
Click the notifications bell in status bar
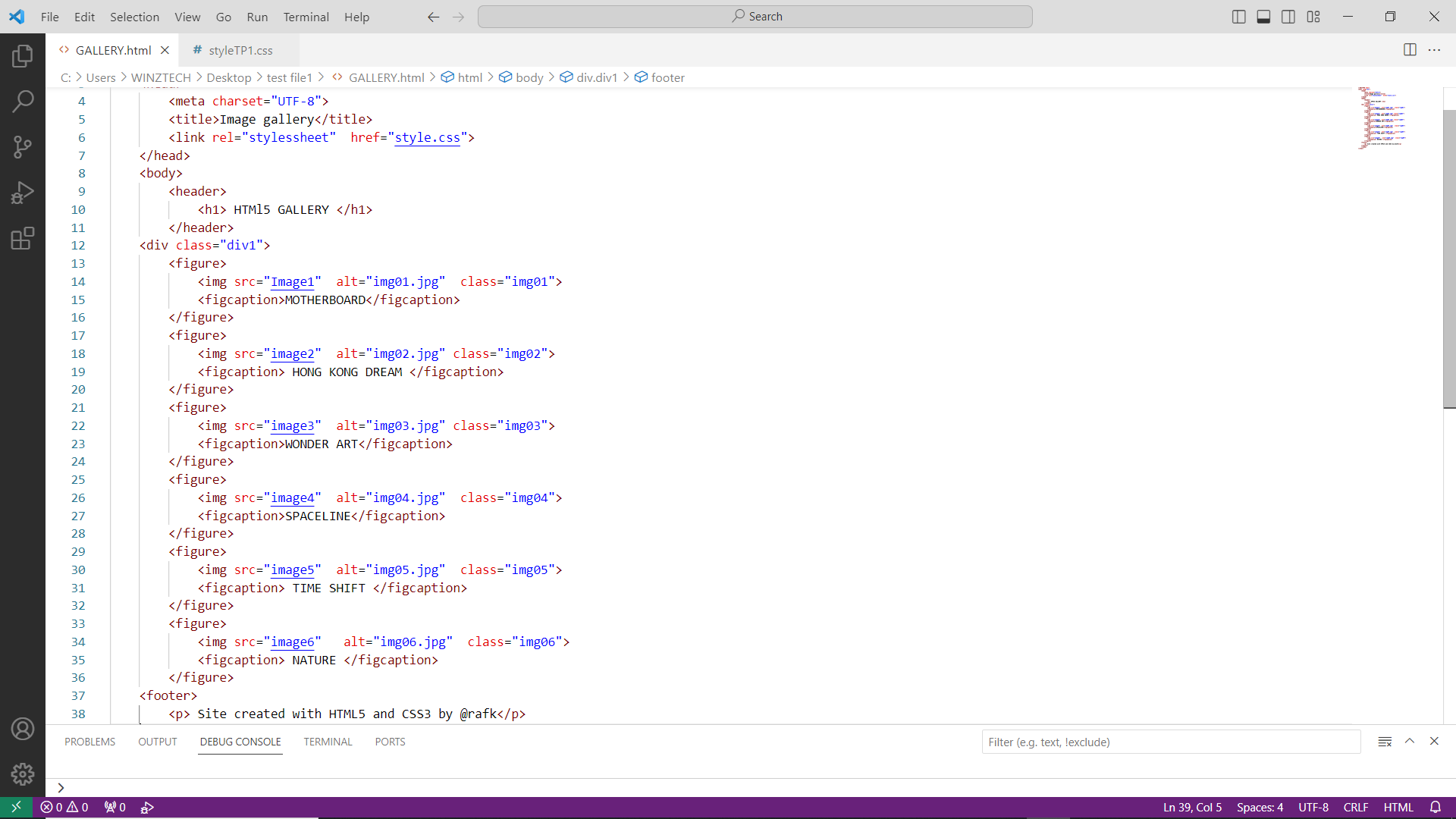point(1435,807)
